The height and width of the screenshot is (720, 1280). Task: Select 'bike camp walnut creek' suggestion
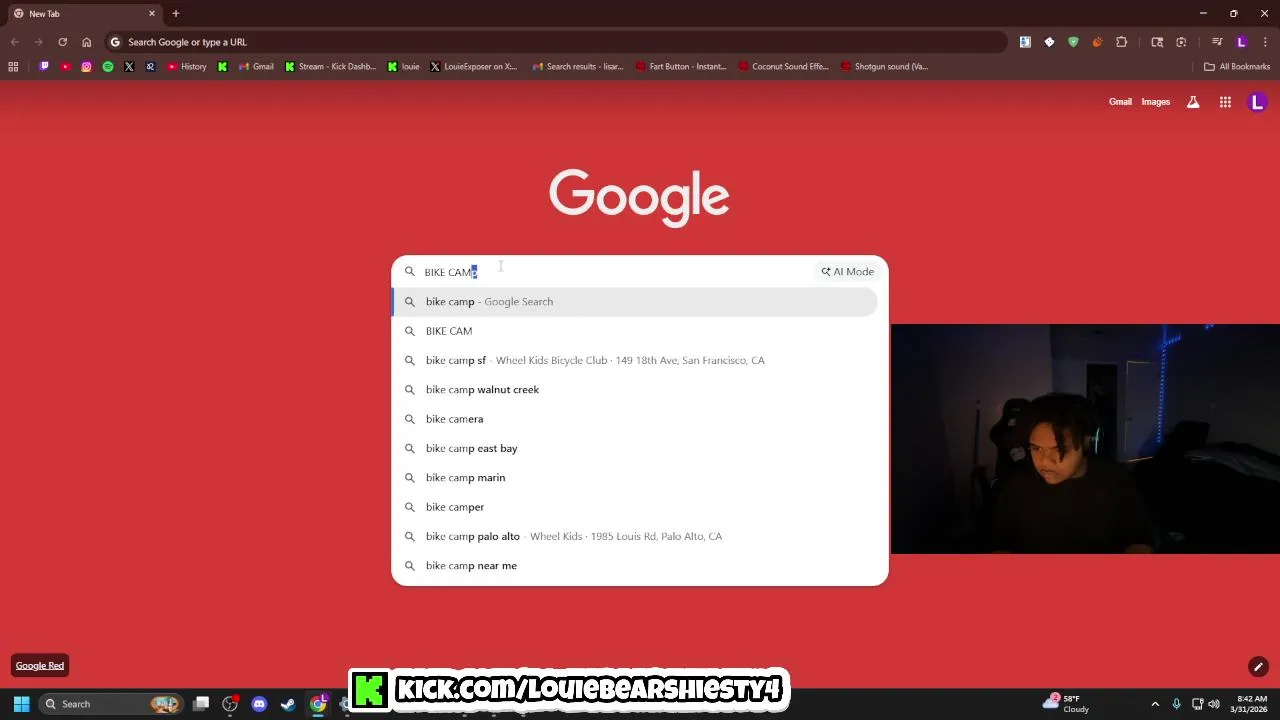(635, 390)
